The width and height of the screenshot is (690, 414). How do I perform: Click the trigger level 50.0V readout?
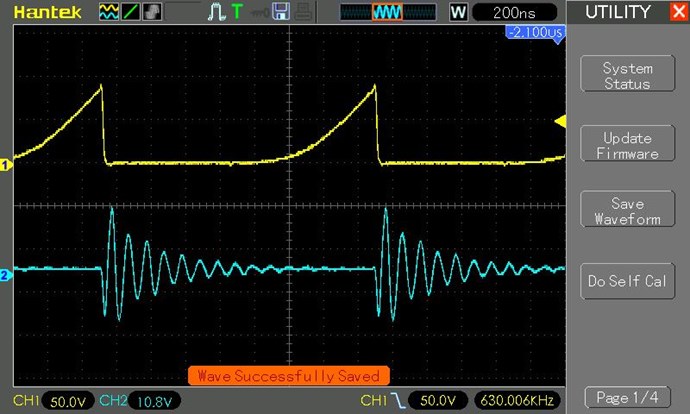click(438, 400)
